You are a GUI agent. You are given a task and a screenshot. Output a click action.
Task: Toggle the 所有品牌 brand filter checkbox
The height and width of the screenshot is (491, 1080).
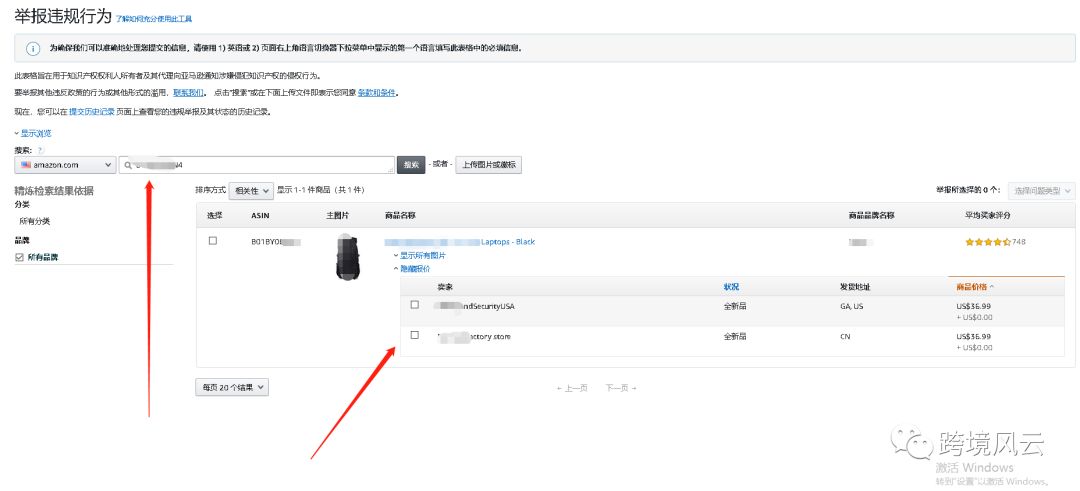click(x=20, y=257)
